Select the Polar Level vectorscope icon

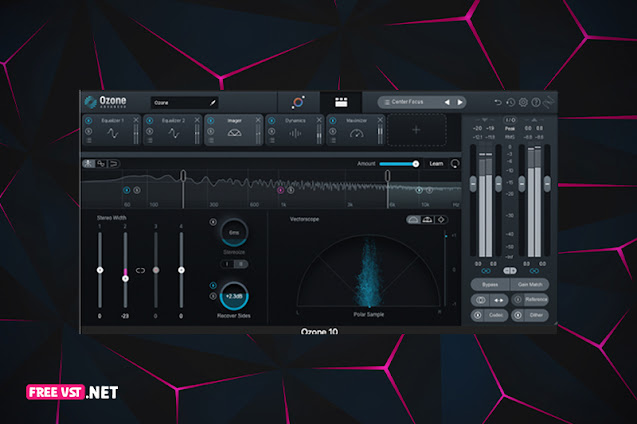427,220
